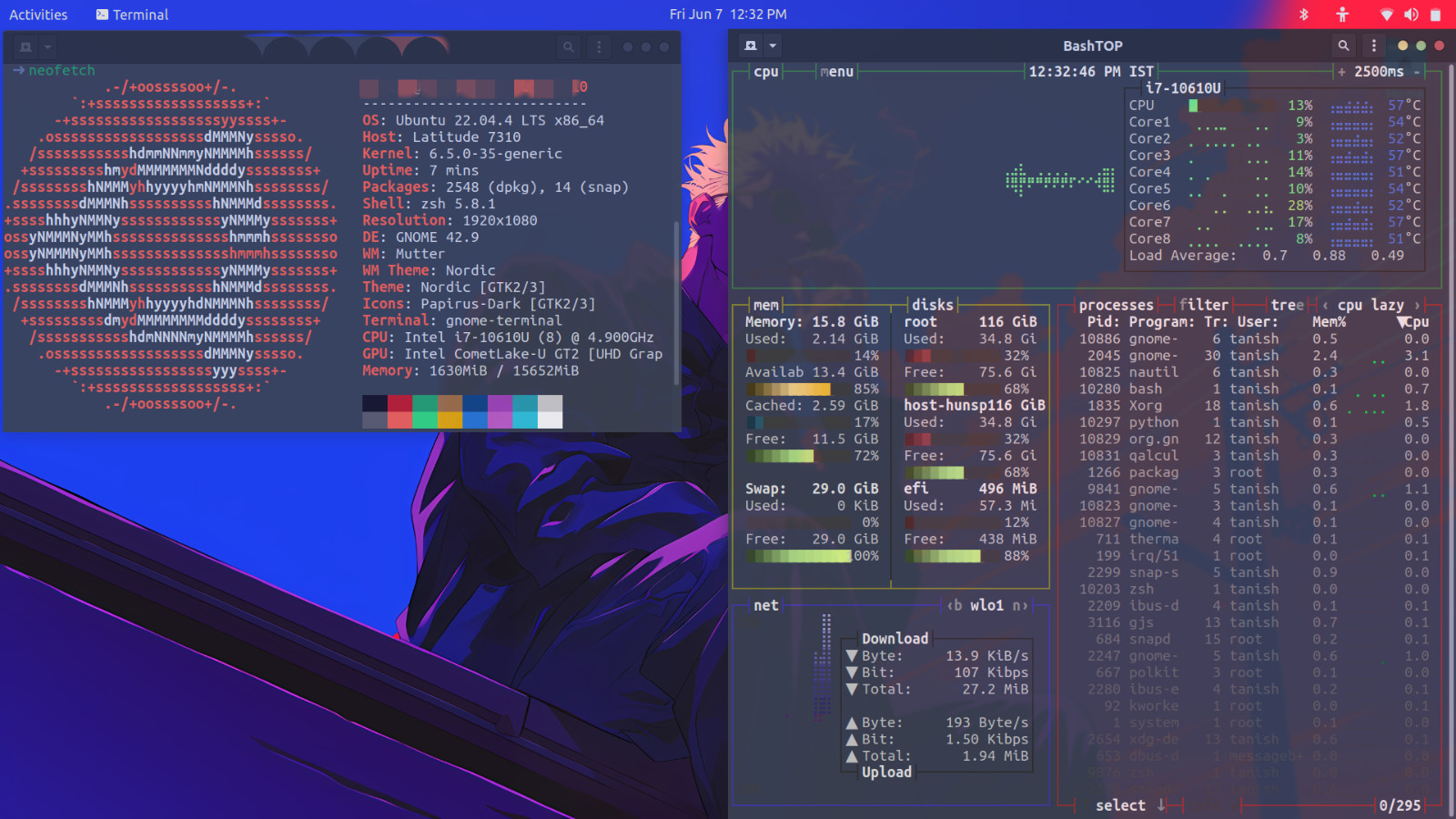Image resolution: width=1456 pixels, height=819 pixels.
Task: Increase update interval with plus 2500ms
Action: tap(1341, 72)
